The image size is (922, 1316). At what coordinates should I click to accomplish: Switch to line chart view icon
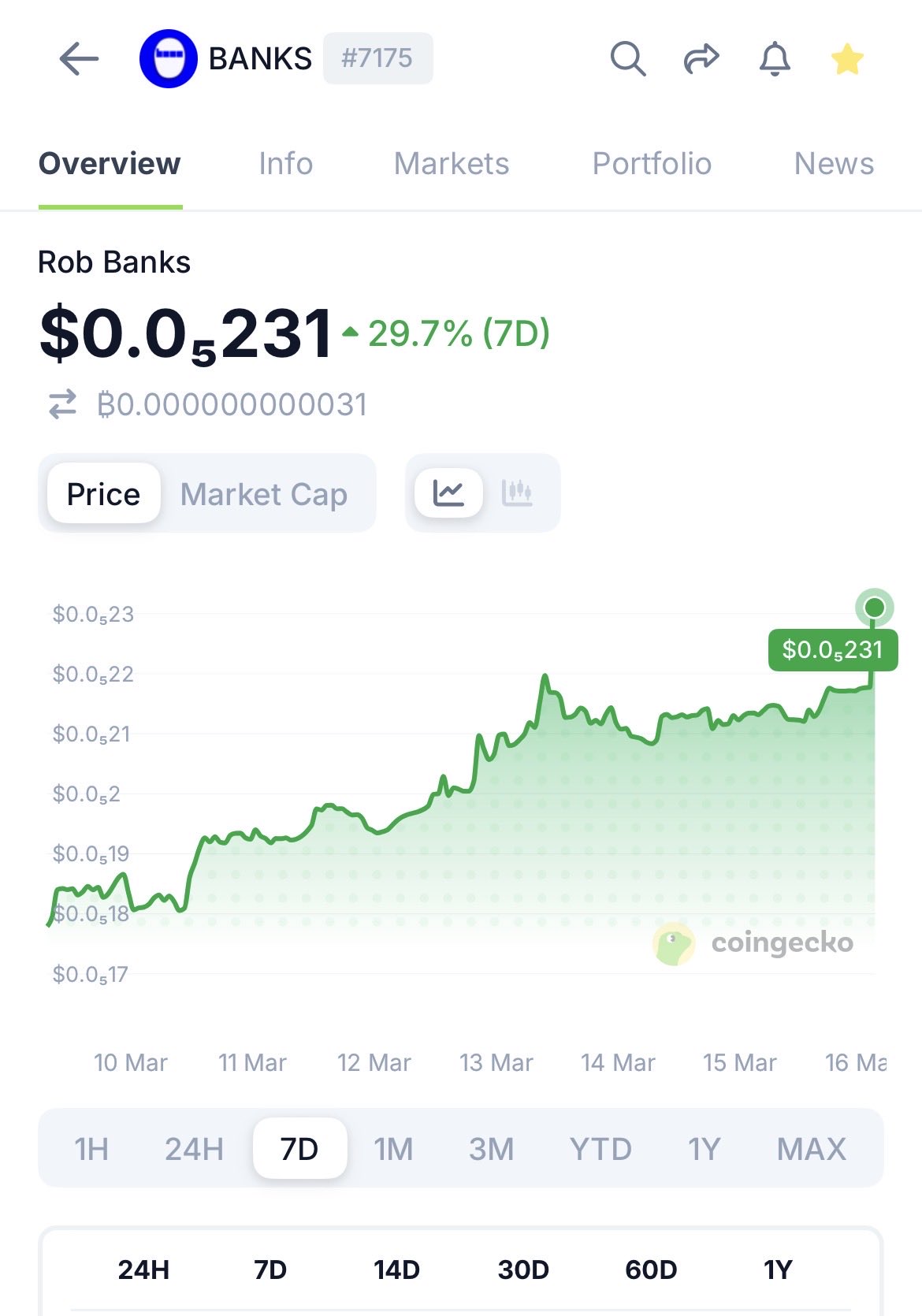coord(448,493)
